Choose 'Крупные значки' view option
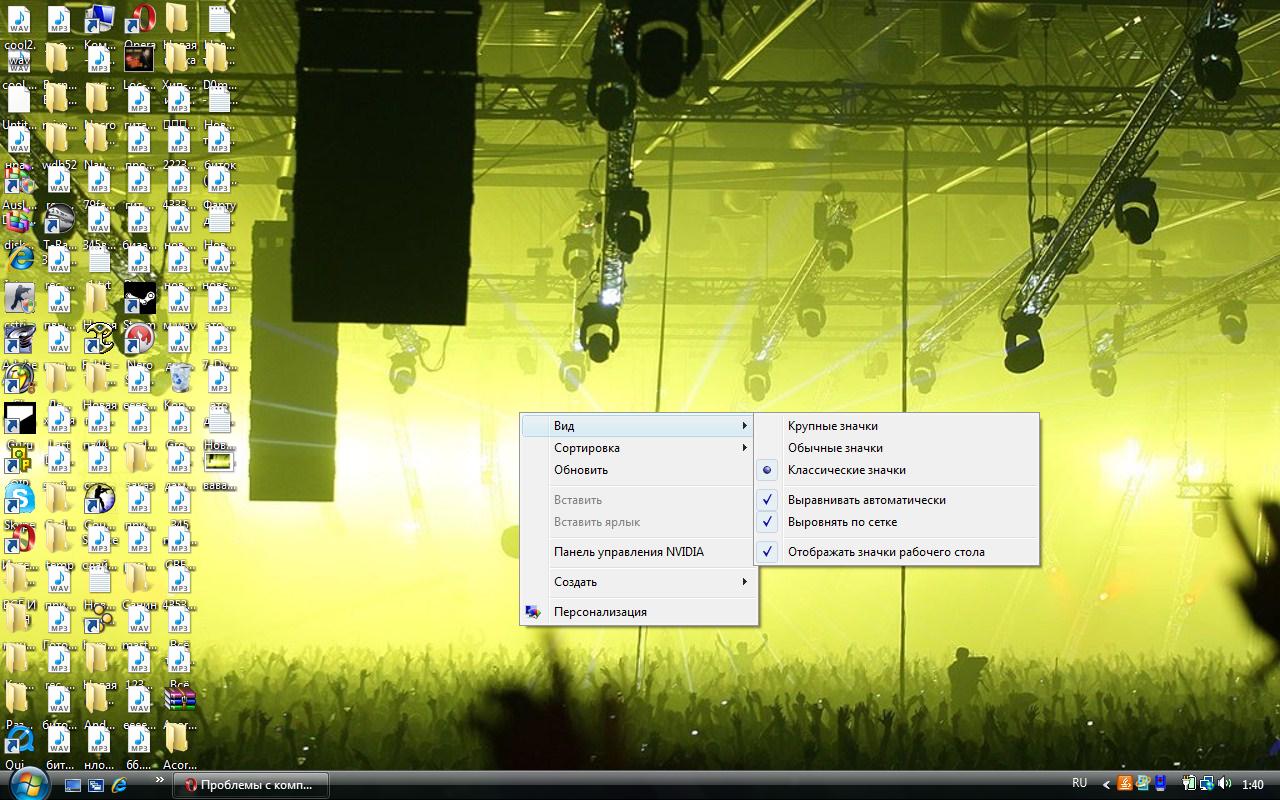This screenshot has height=800, width=1280. pos(896,426)
